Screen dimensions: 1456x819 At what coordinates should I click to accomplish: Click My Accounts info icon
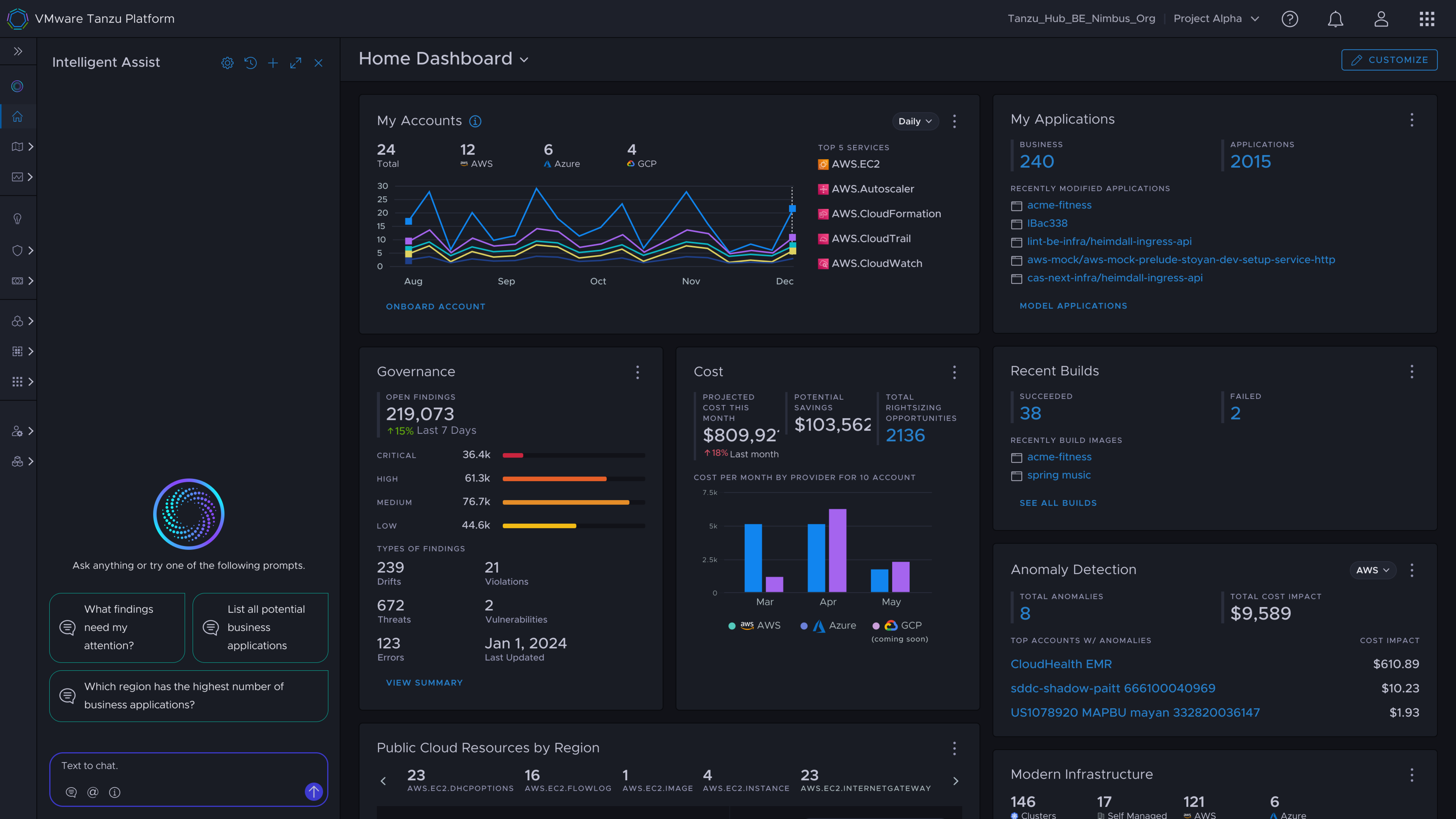point(475,121)
